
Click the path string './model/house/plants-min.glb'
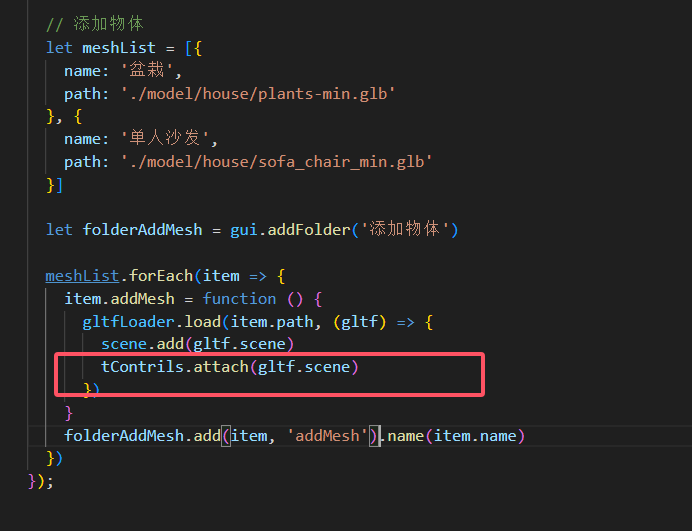[258, 94]
